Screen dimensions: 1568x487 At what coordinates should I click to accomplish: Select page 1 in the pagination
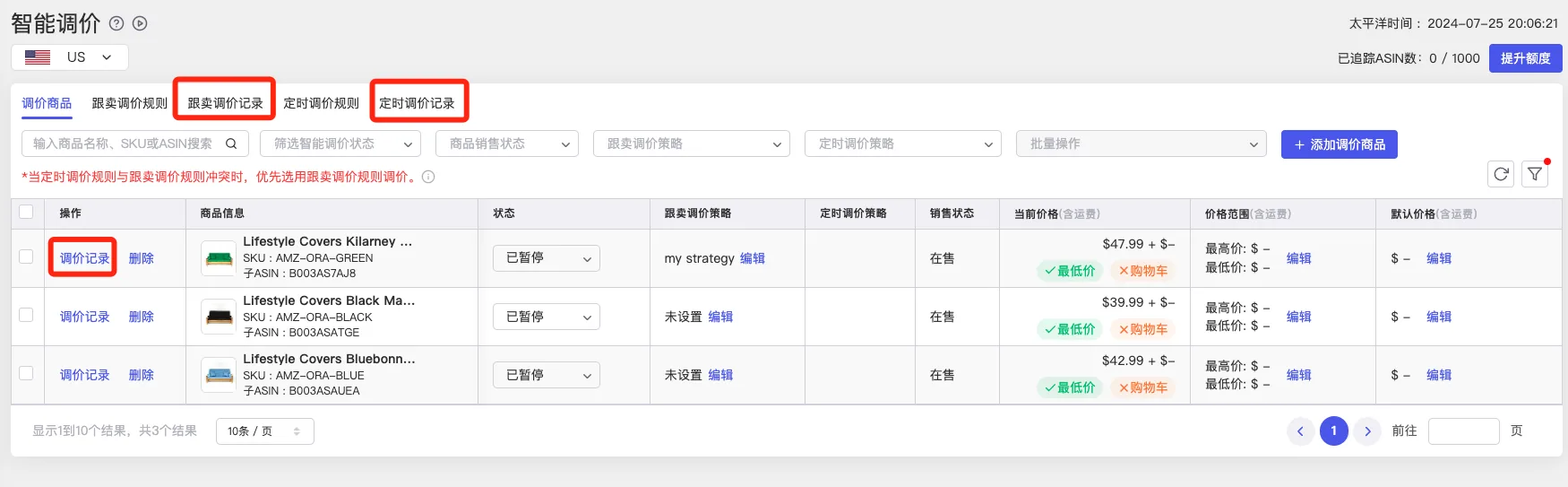pos(1334,431)
